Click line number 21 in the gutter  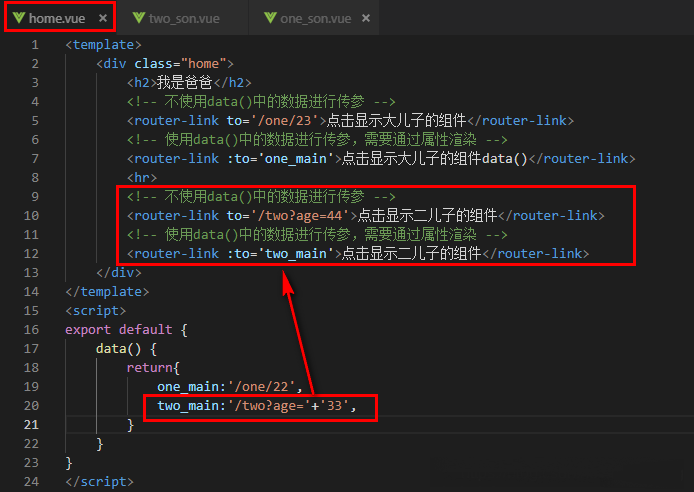coord(31,425)
